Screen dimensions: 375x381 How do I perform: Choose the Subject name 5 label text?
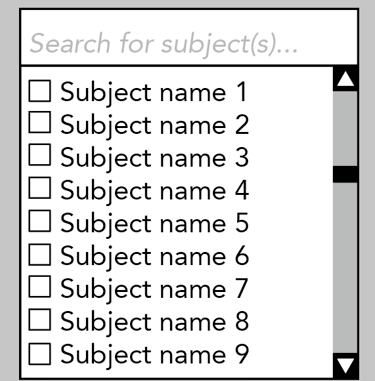pos(155,224)
